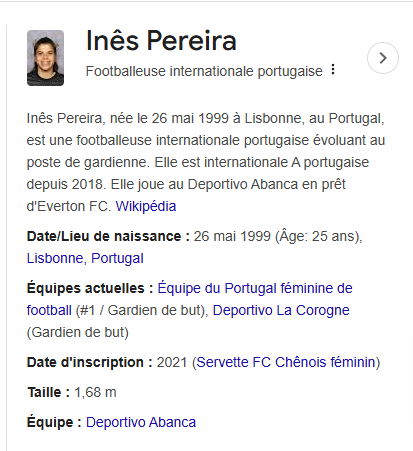The height and width of the screenshot is (451, 413).
Task: Click the right chevron arrow button
Action: [x=383, y=58]
